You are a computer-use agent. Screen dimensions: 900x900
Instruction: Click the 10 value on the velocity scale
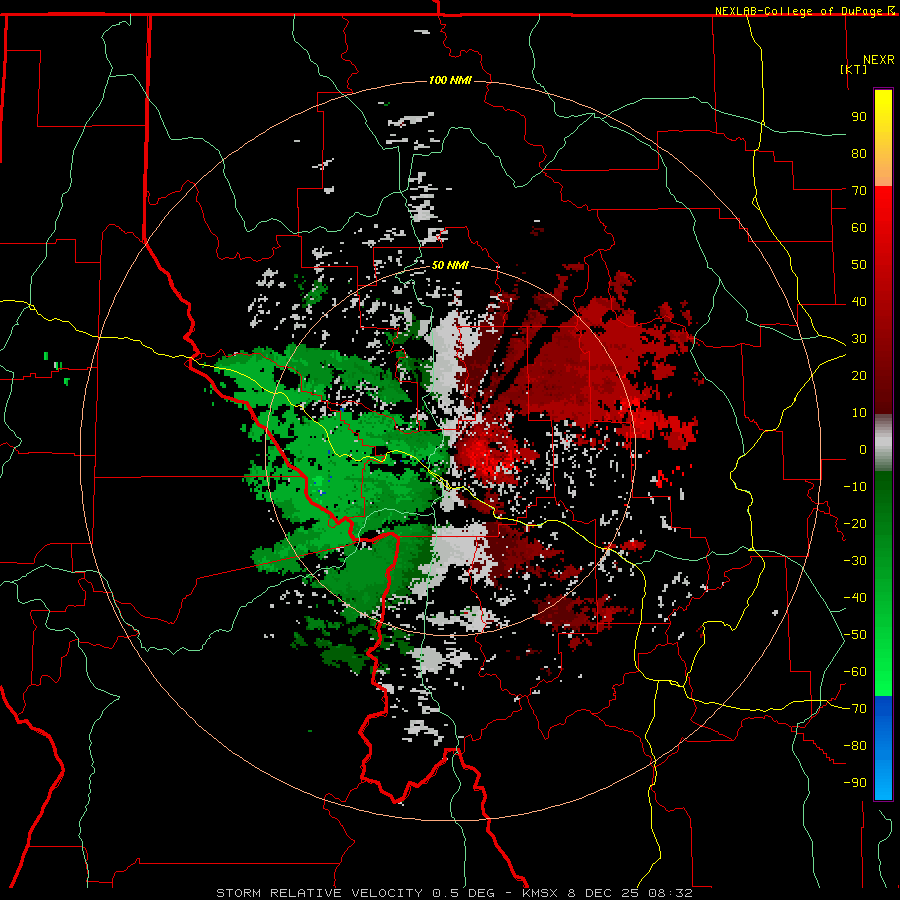[859, 413]
